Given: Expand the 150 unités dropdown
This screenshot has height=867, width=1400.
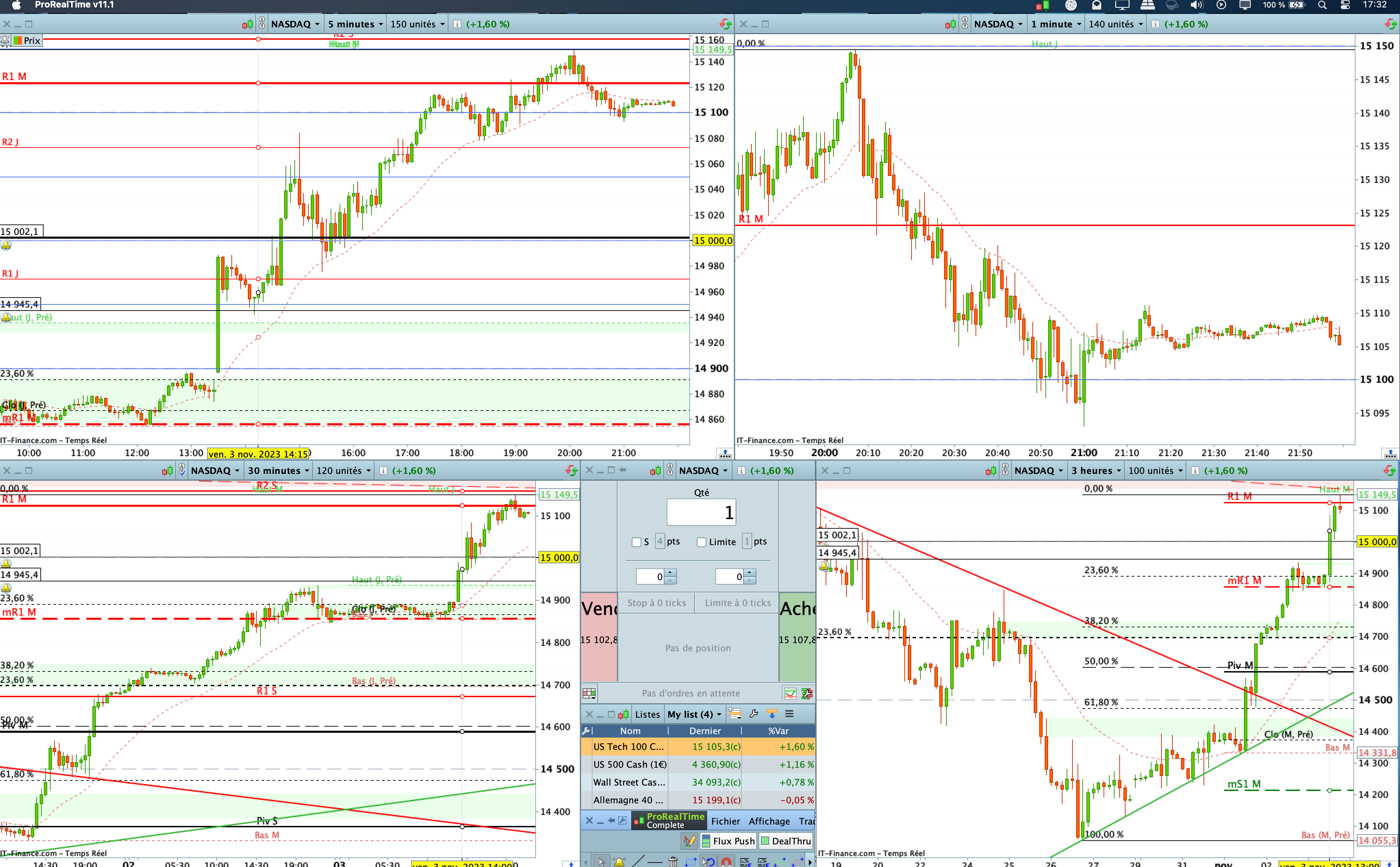Looking at the screenshot, I should 417,24.
